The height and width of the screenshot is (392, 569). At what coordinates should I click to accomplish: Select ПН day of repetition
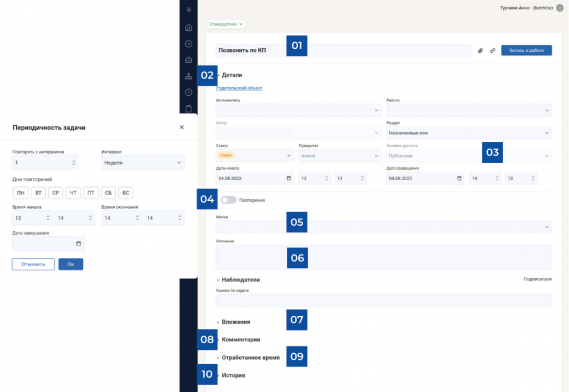[21, 193]
